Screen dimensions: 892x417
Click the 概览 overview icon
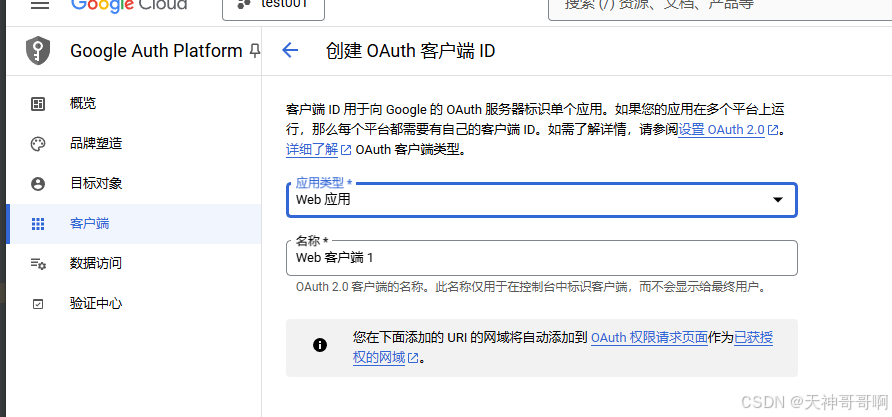tap(38, 104)
